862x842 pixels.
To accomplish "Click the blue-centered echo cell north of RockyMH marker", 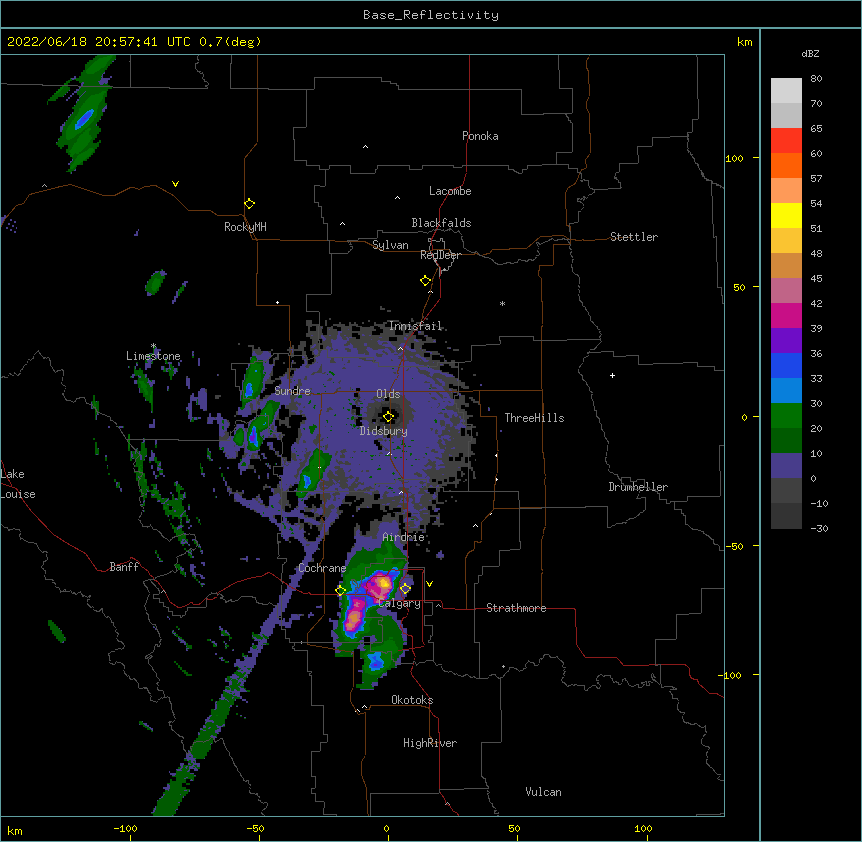I will pyautogui.click(x=84, y=118).
